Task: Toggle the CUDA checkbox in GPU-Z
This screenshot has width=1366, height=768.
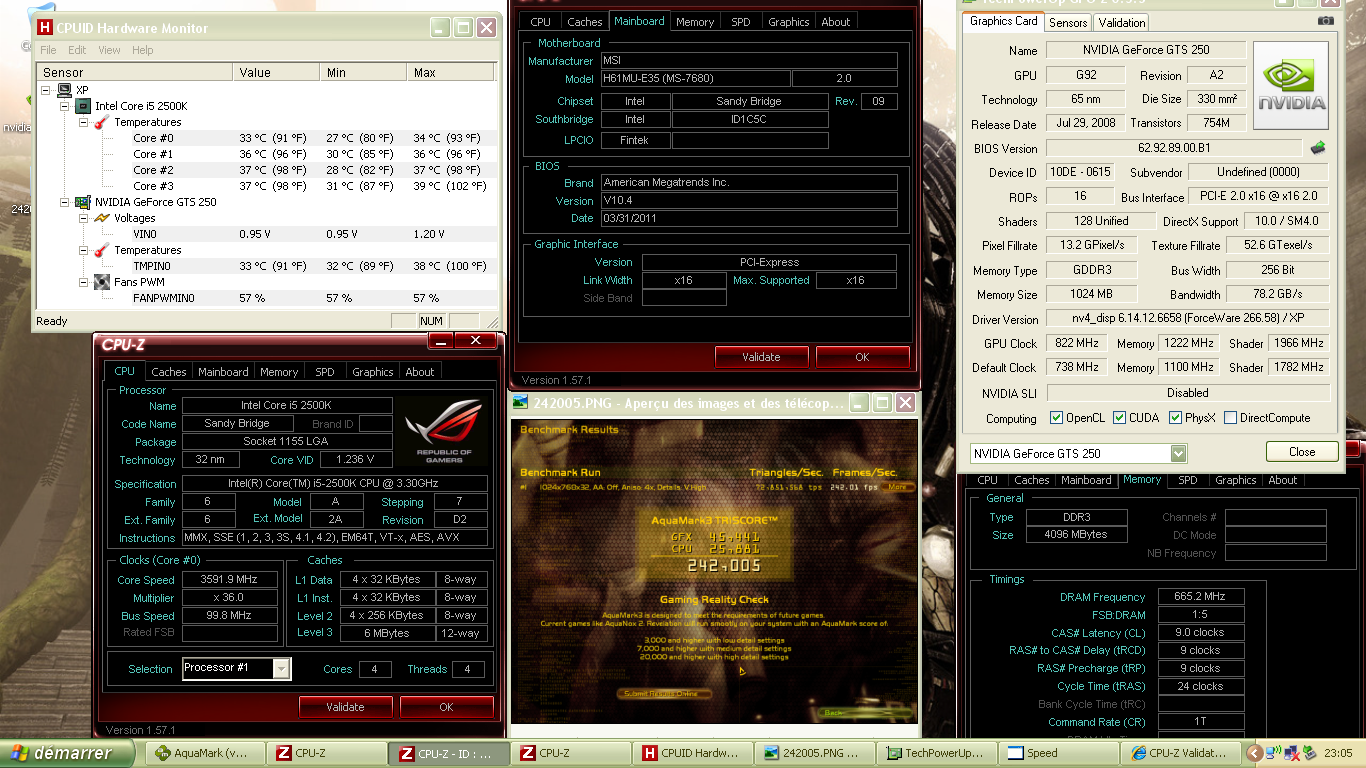Action: [1119, 418]
